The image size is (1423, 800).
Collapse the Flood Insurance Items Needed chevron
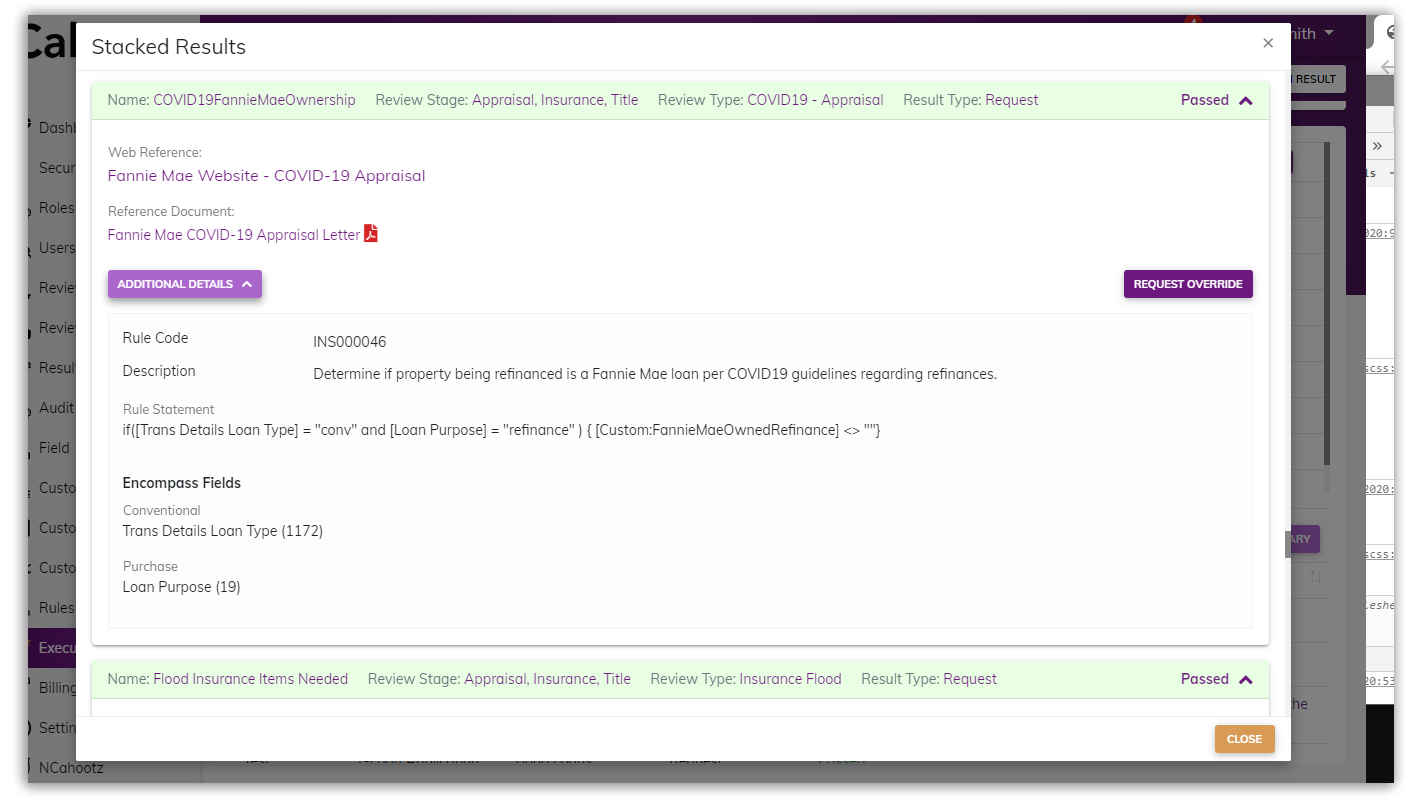coord(1246,679)
